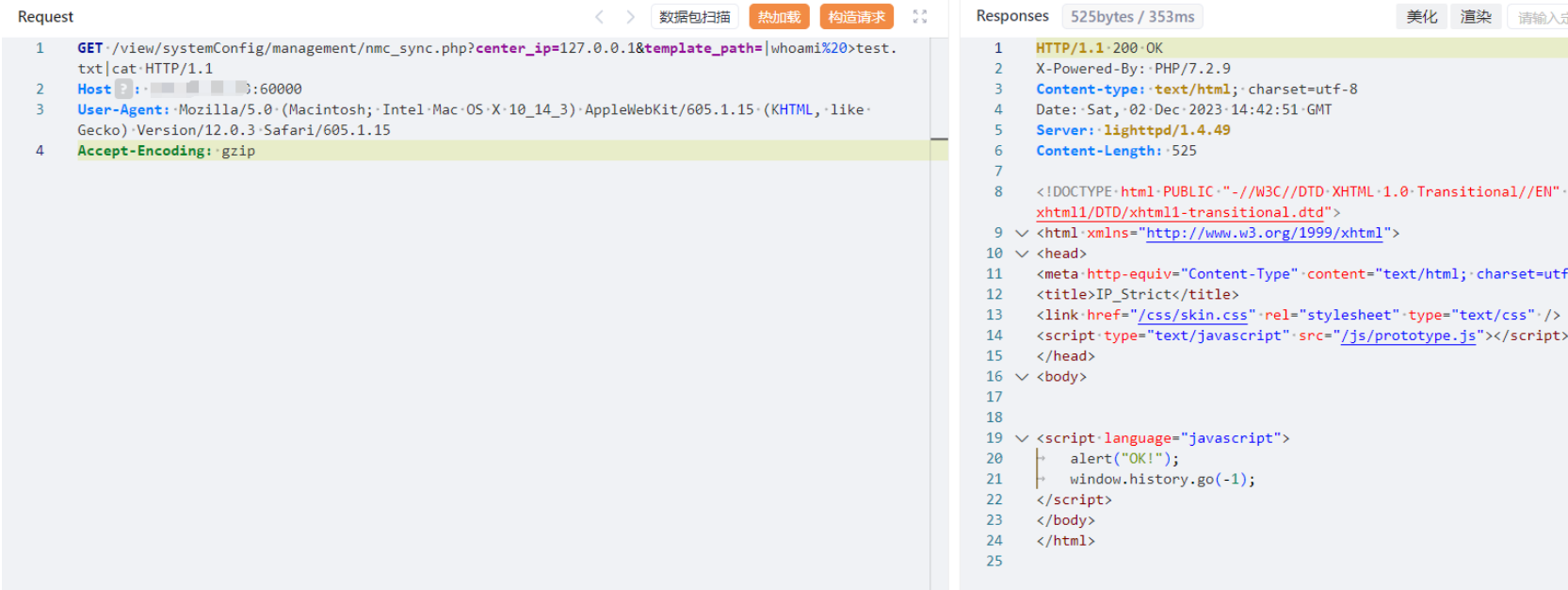Screen dimensions: 1568x590
Task: Collapse the body element on line 16
Action: [1022, 377]
